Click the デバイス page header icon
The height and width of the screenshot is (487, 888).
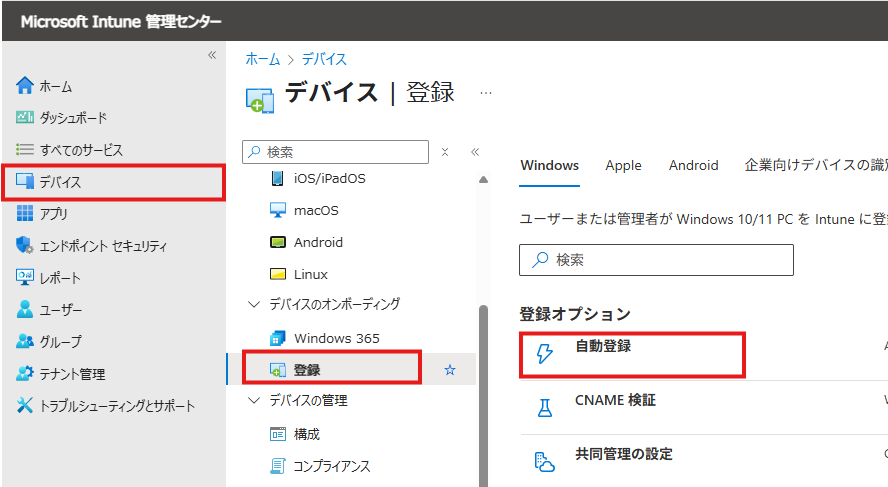260,100
